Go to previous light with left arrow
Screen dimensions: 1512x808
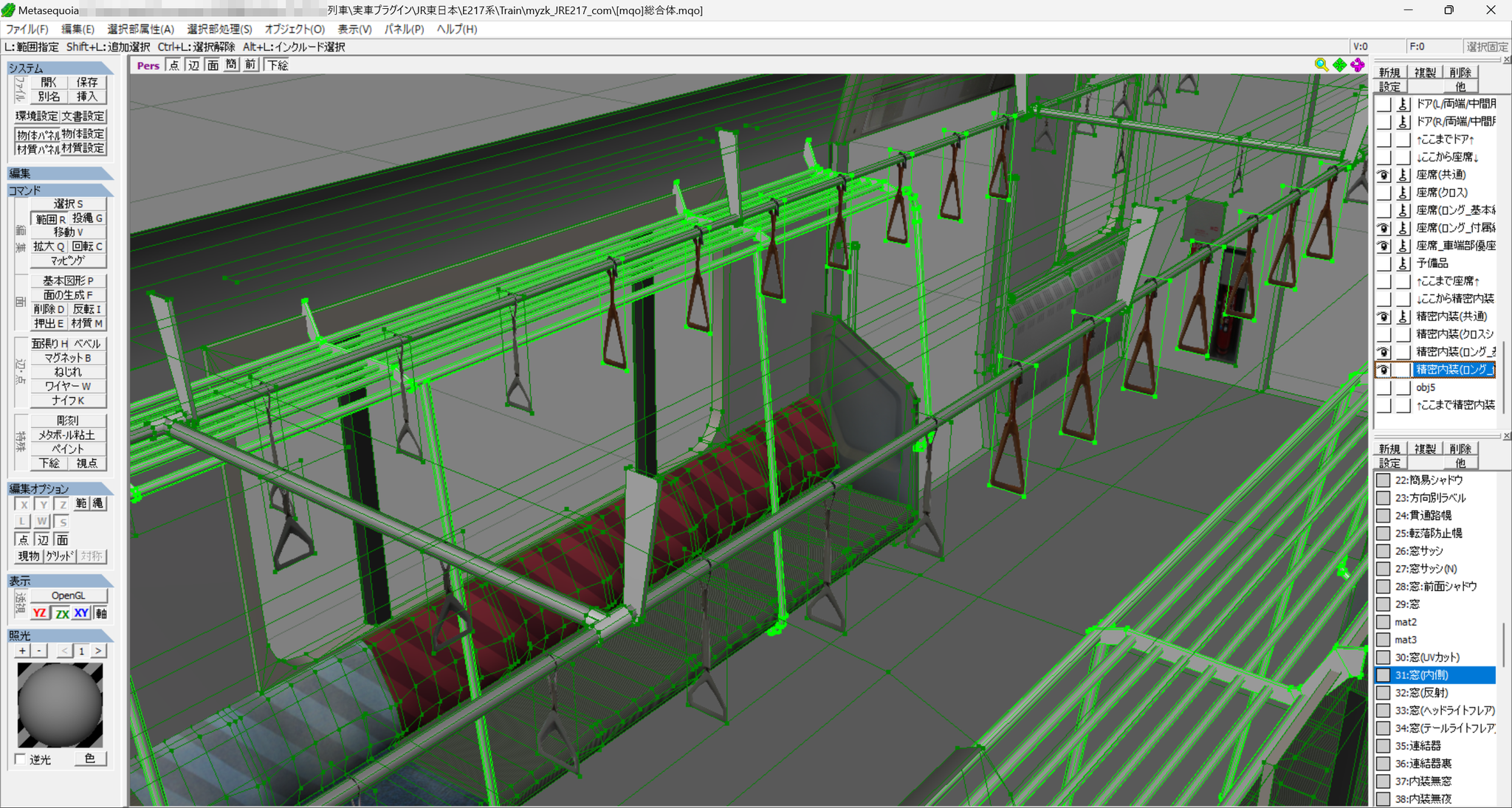(65, 651)
